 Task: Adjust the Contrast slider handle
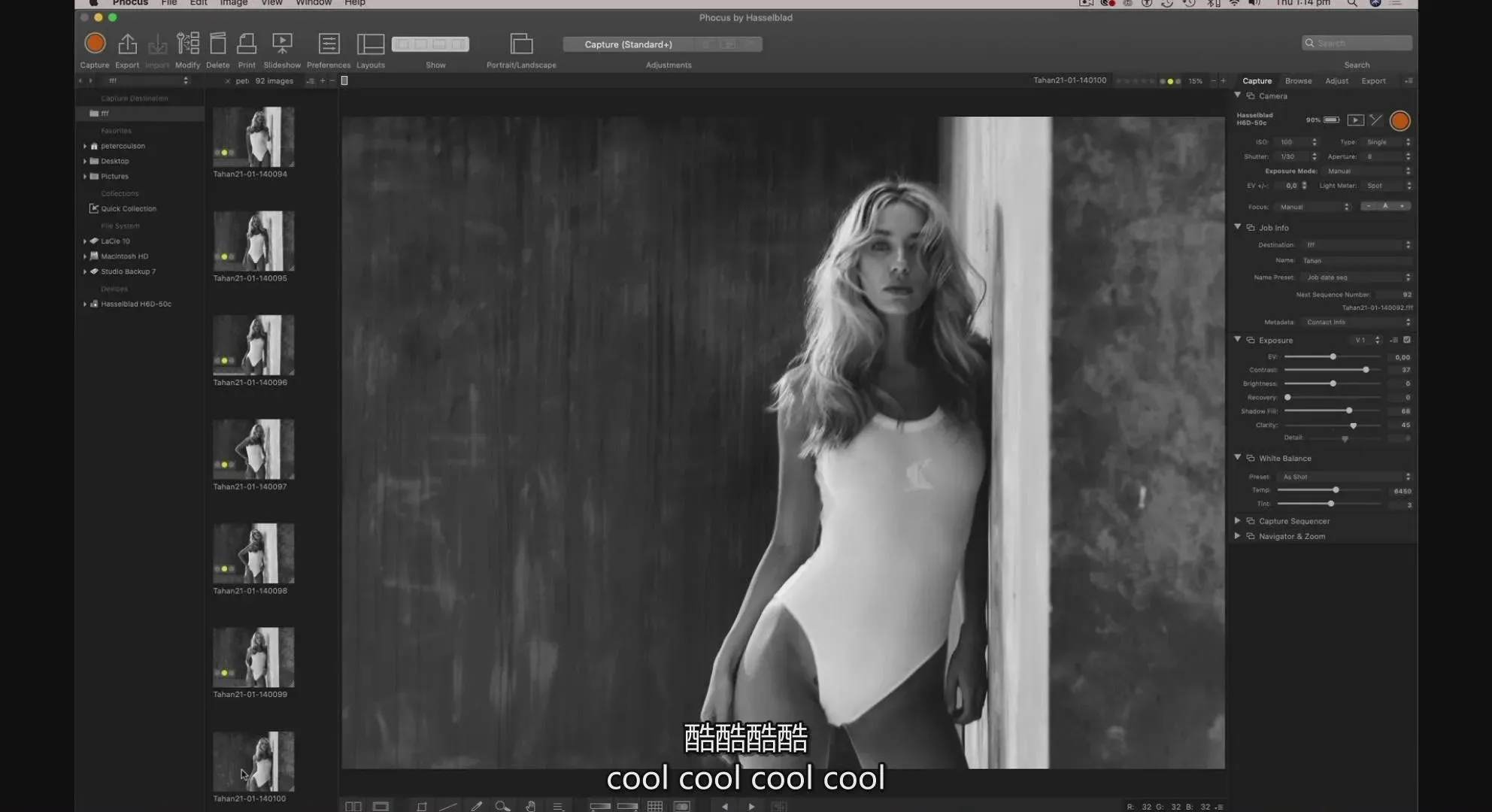point(1366,370)
